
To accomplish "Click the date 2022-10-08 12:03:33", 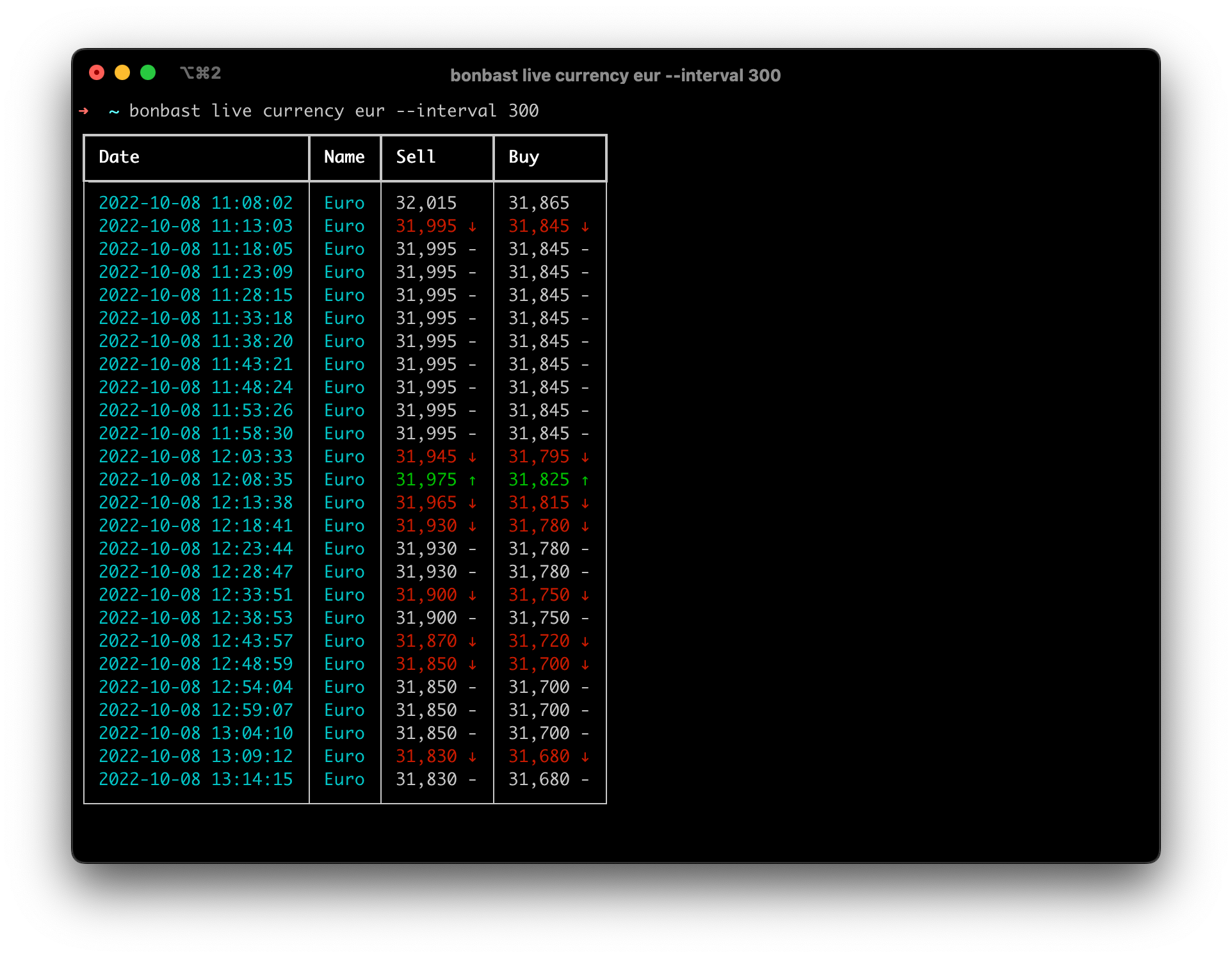I will [196, 457].
